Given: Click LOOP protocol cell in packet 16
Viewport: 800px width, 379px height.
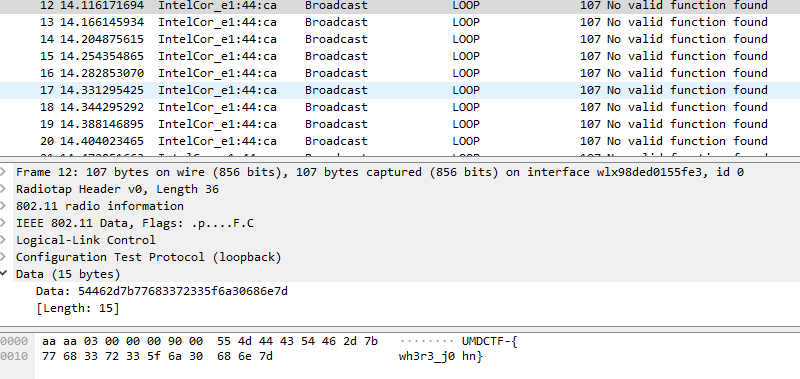Looking at the screenshot, I should [x=466, y=73].
